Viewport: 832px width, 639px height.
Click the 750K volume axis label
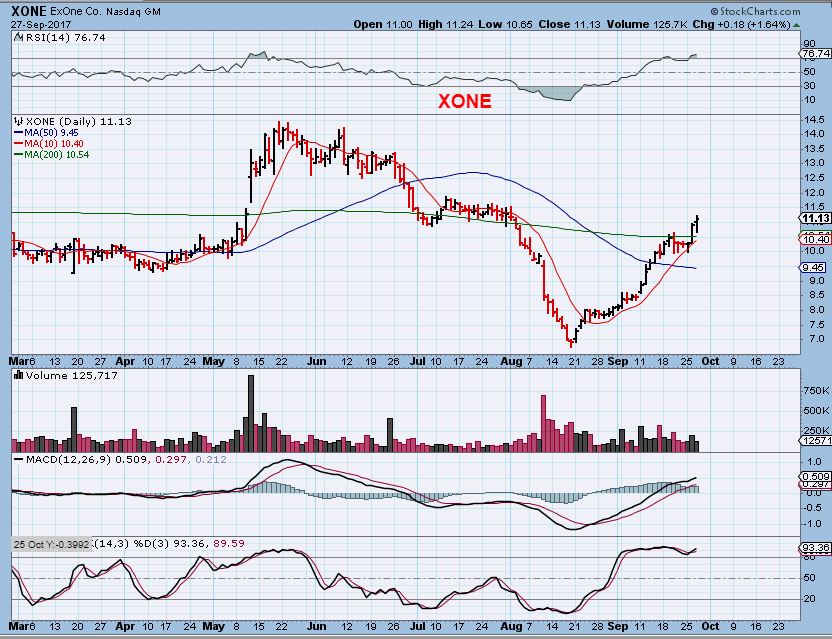[x=817, y=391]
